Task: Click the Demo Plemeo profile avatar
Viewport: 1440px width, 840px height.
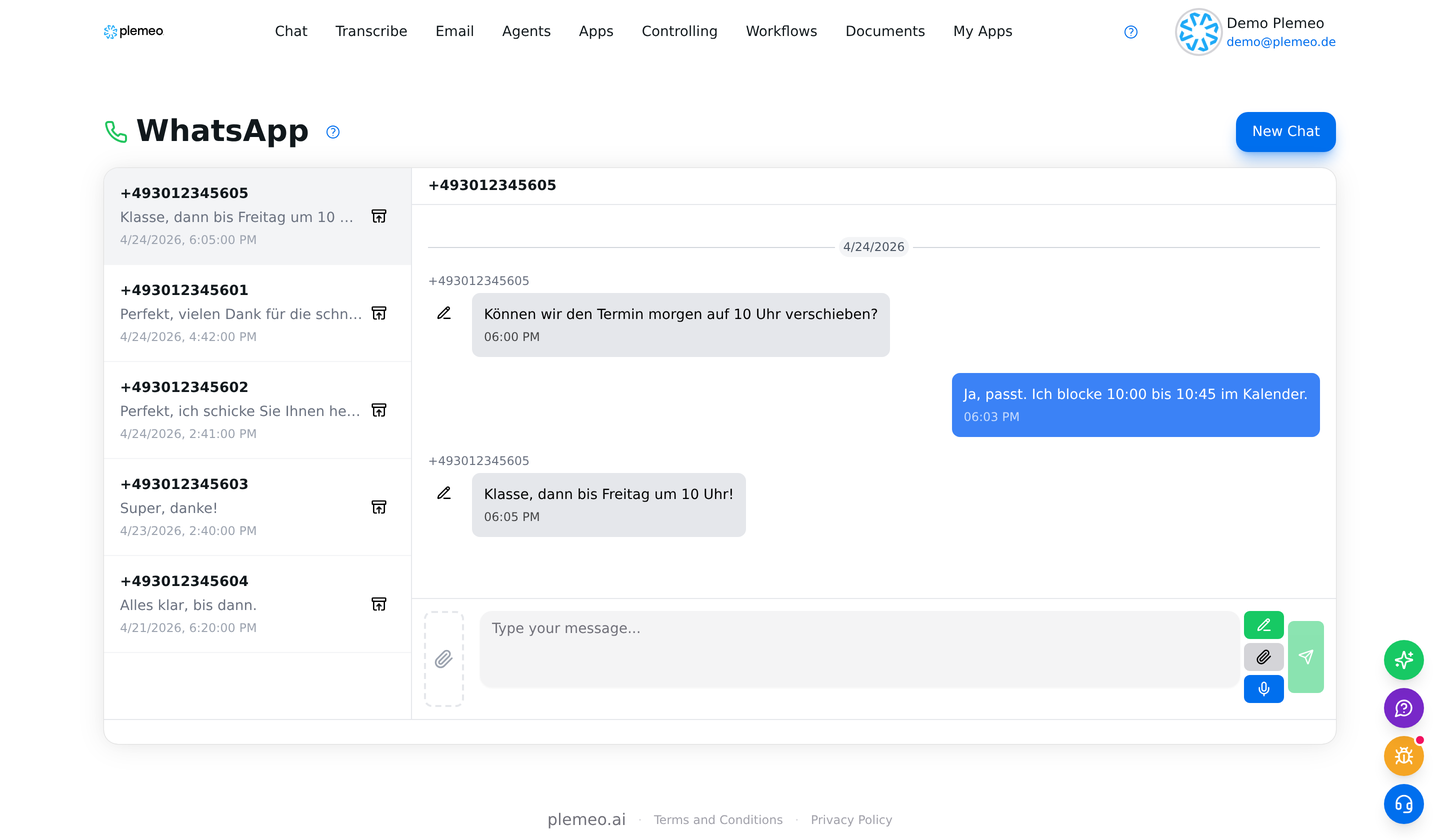Action: 1198,32
